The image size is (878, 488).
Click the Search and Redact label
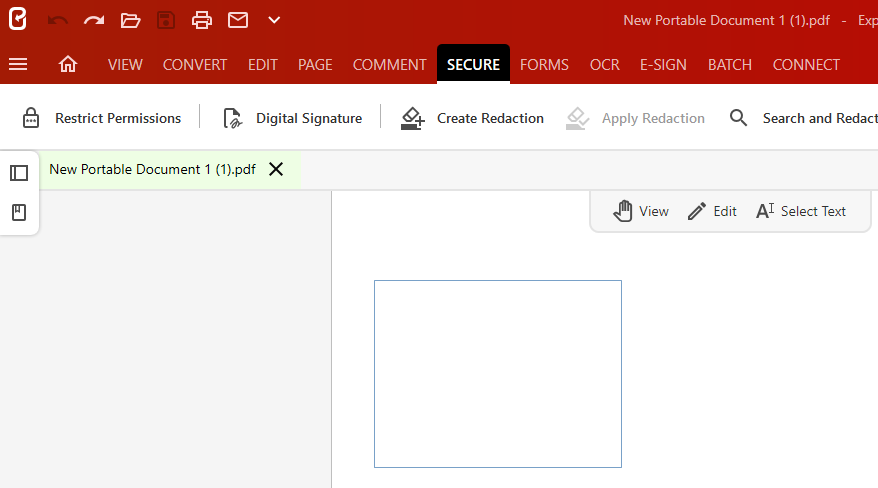click(820, 119)
